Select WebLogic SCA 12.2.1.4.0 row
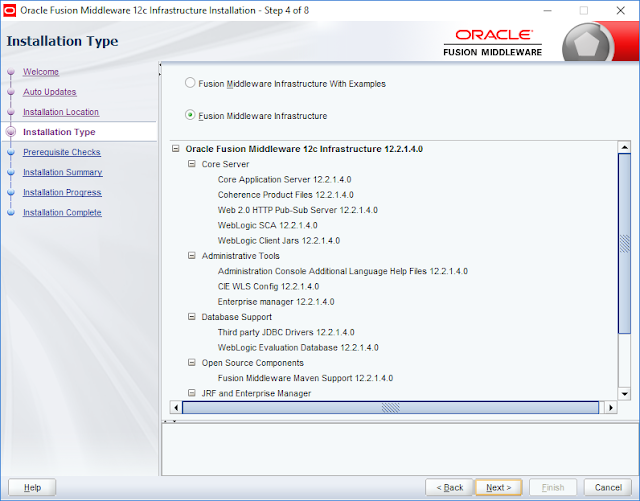 click(267, 225)
